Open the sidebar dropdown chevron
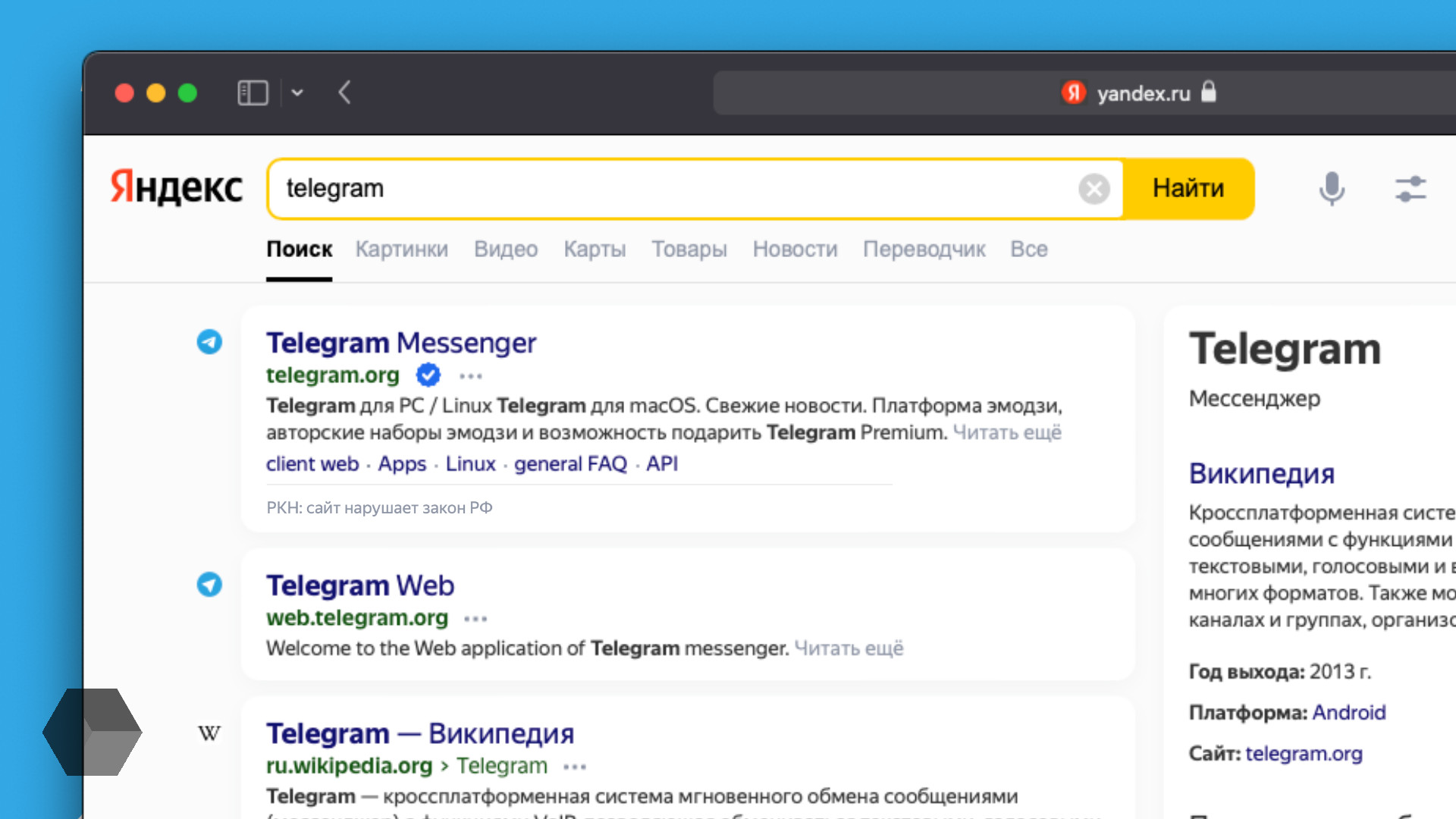 pos(297,93)
